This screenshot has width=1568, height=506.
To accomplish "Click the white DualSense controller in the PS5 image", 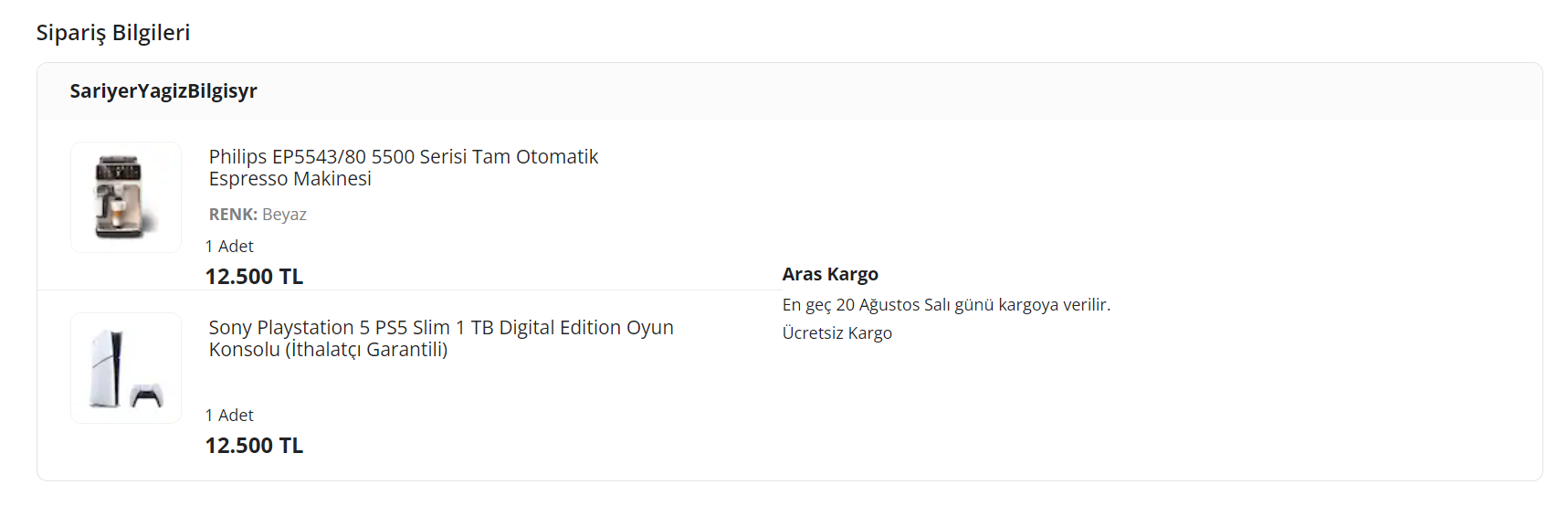I will click(146, 395).
